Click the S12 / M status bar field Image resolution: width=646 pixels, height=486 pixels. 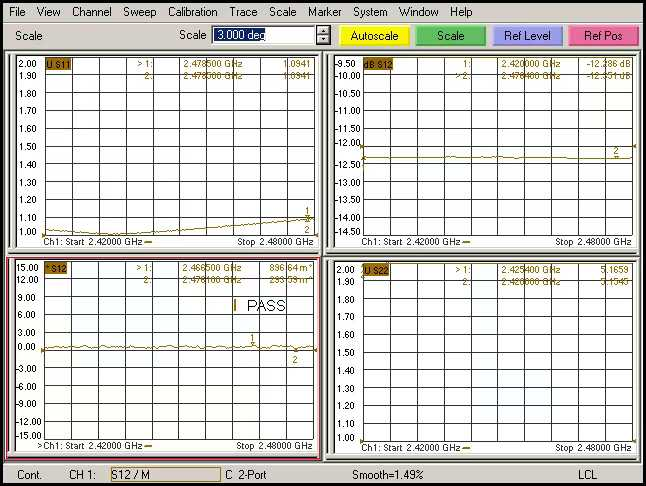pos(164,474)
